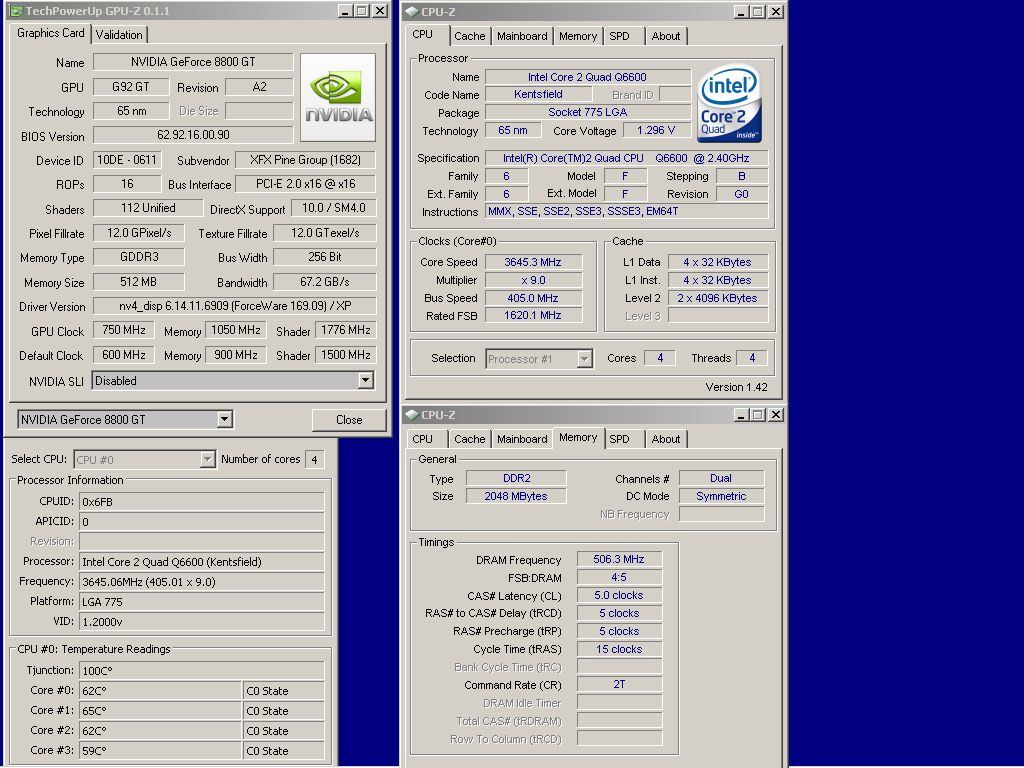Click the Bus Interface value PCI-E 2.0 x16

point(306,184)
